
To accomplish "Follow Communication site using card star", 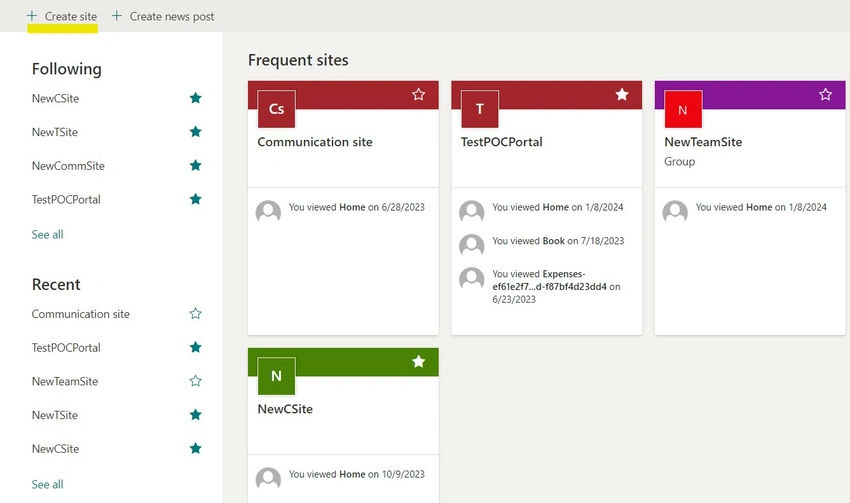I will tap(418, 94).
